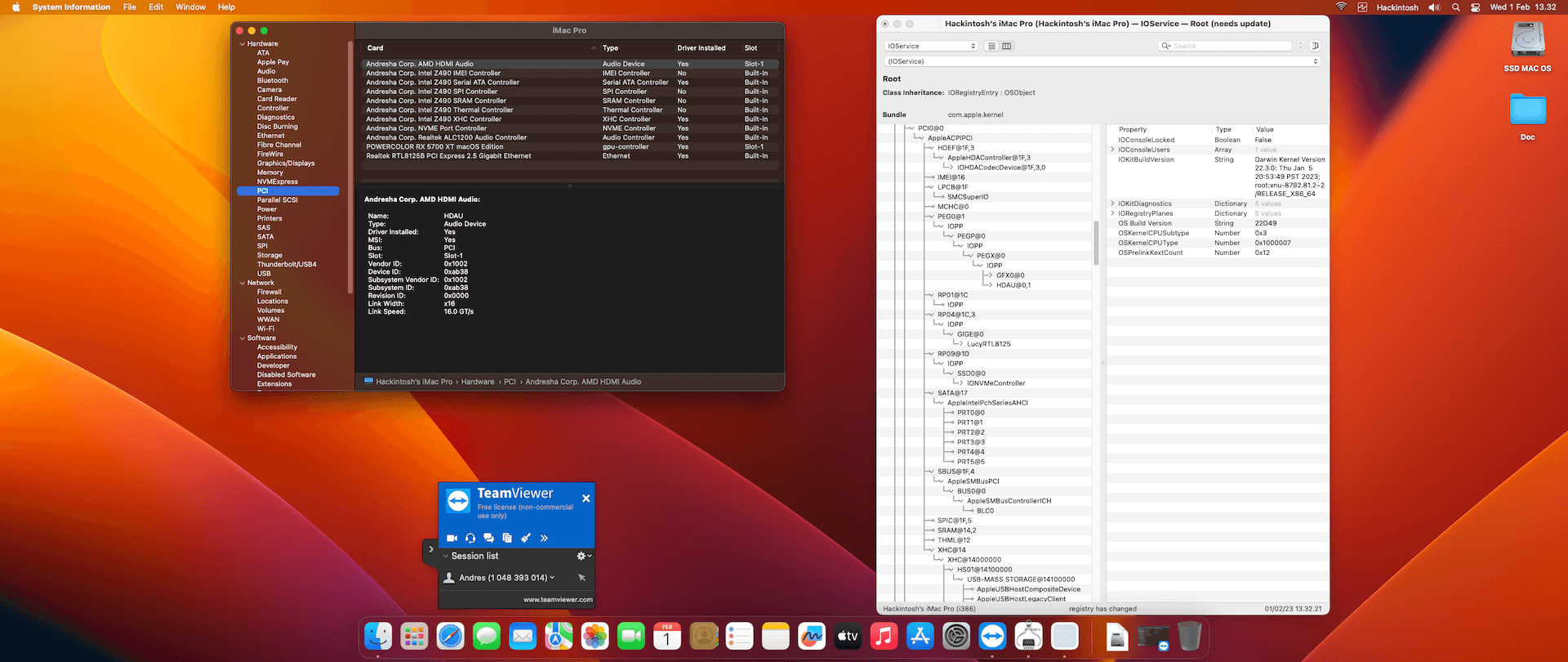Open System Information app menu
This screenshot has height=662, width=1568.
(71, 7)
